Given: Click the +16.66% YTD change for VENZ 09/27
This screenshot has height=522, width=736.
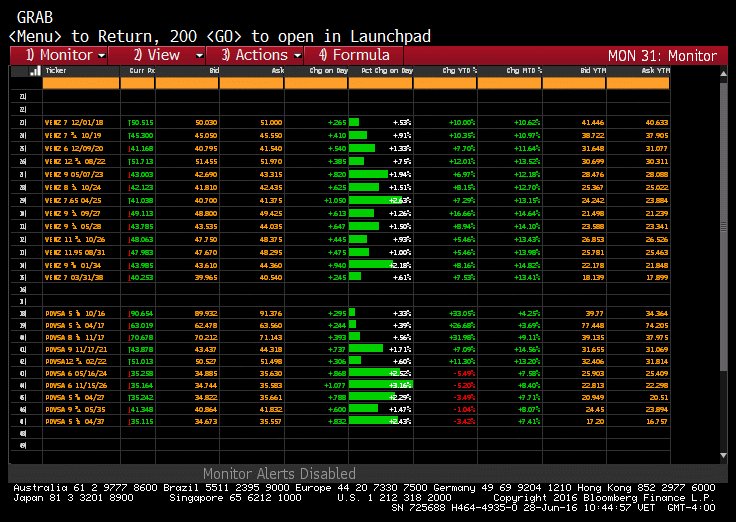Looking at the screenshot, I should coord(462,213).
